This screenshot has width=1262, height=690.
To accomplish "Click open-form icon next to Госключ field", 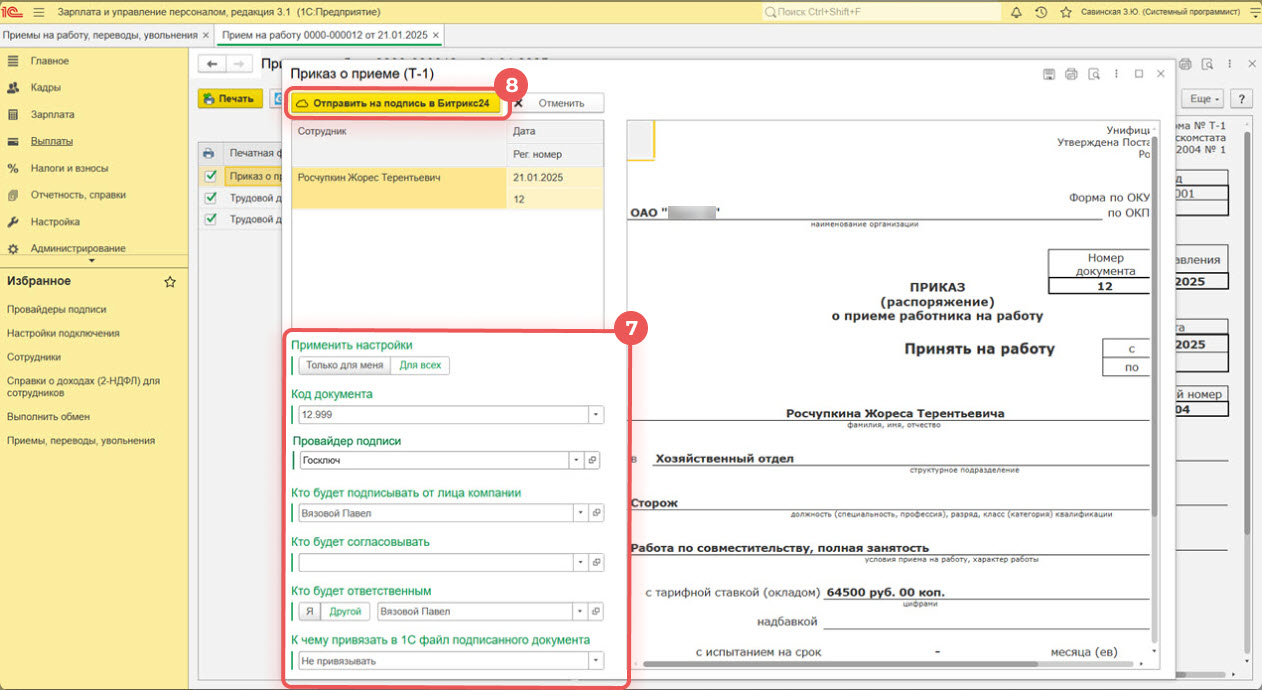I will coord(593,460).
